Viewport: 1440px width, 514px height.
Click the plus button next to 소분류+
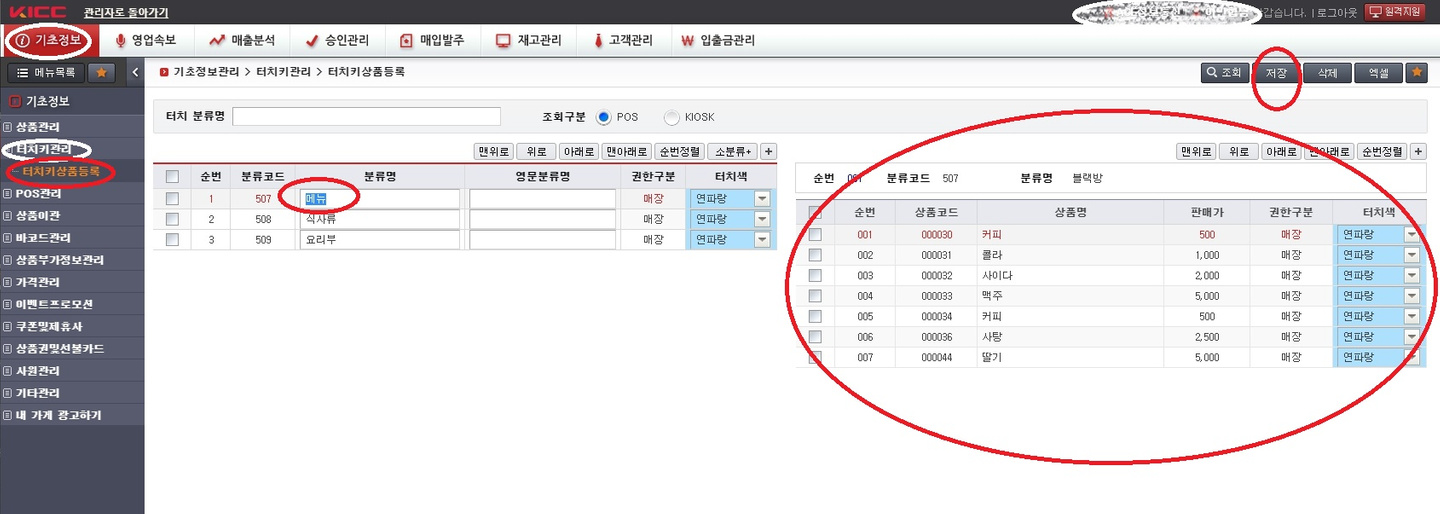click(768, 152)
